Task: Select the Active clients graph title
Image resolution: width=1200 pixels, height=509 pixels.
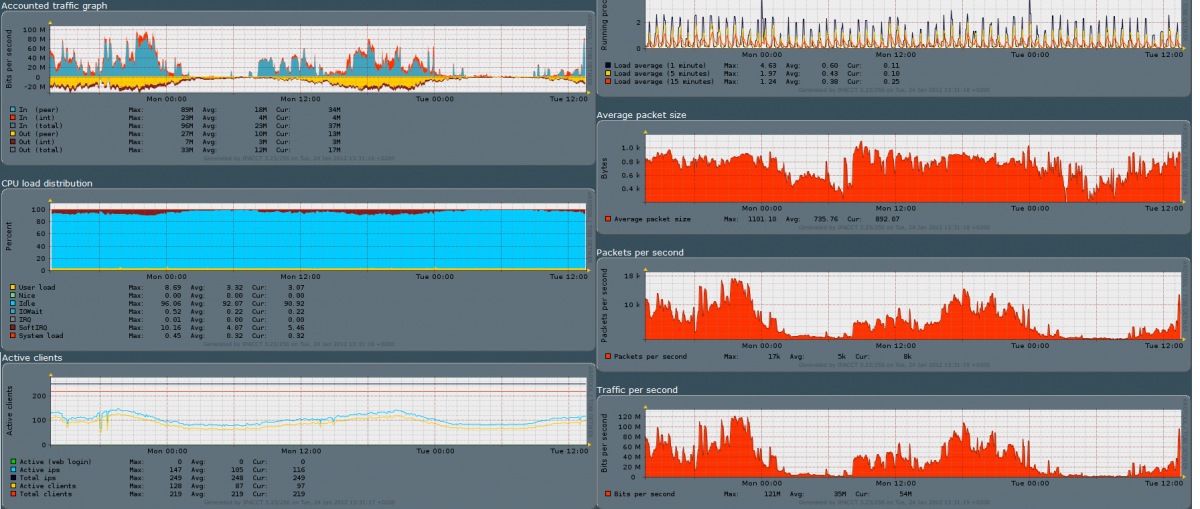Action: coord(34,357)
